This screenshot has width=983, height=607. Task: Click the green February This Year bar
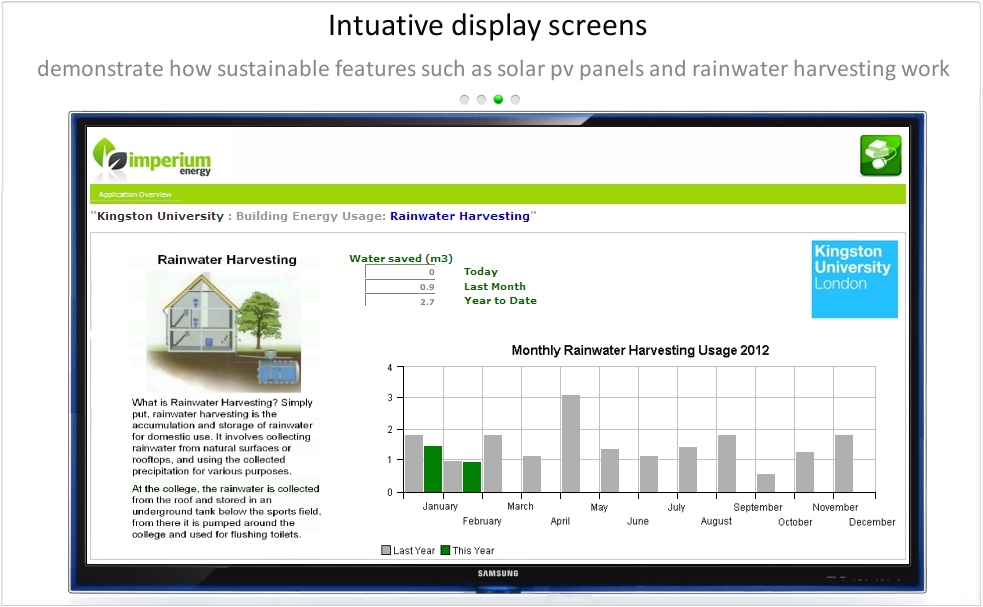(x=472, y=477)
